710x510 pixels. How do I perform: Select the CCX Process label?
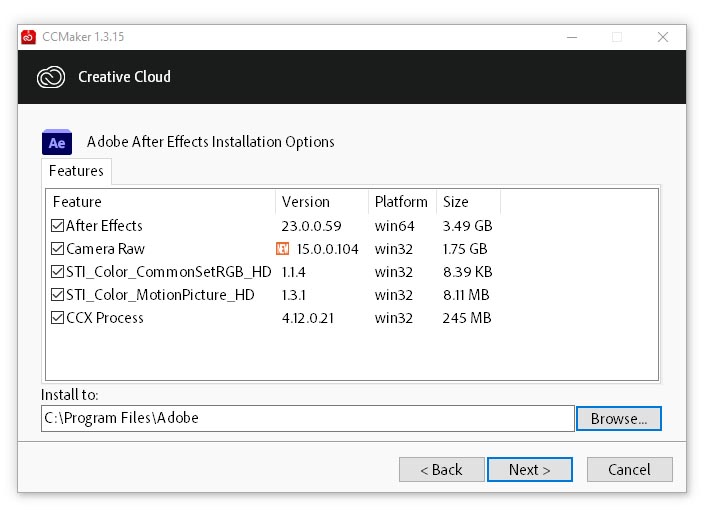pyautogui.click(x=105, y=318)
